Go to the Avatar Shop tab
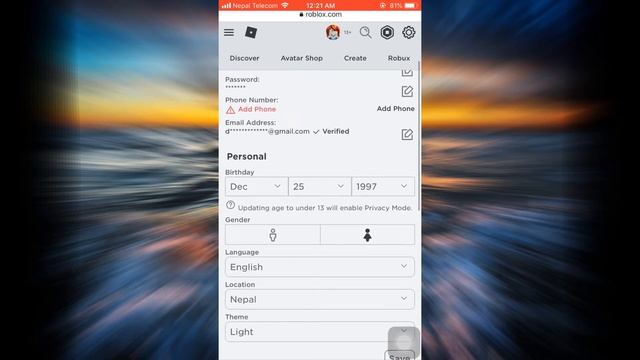640x360 pixels. pyautogui.click(x=302, y=58)
